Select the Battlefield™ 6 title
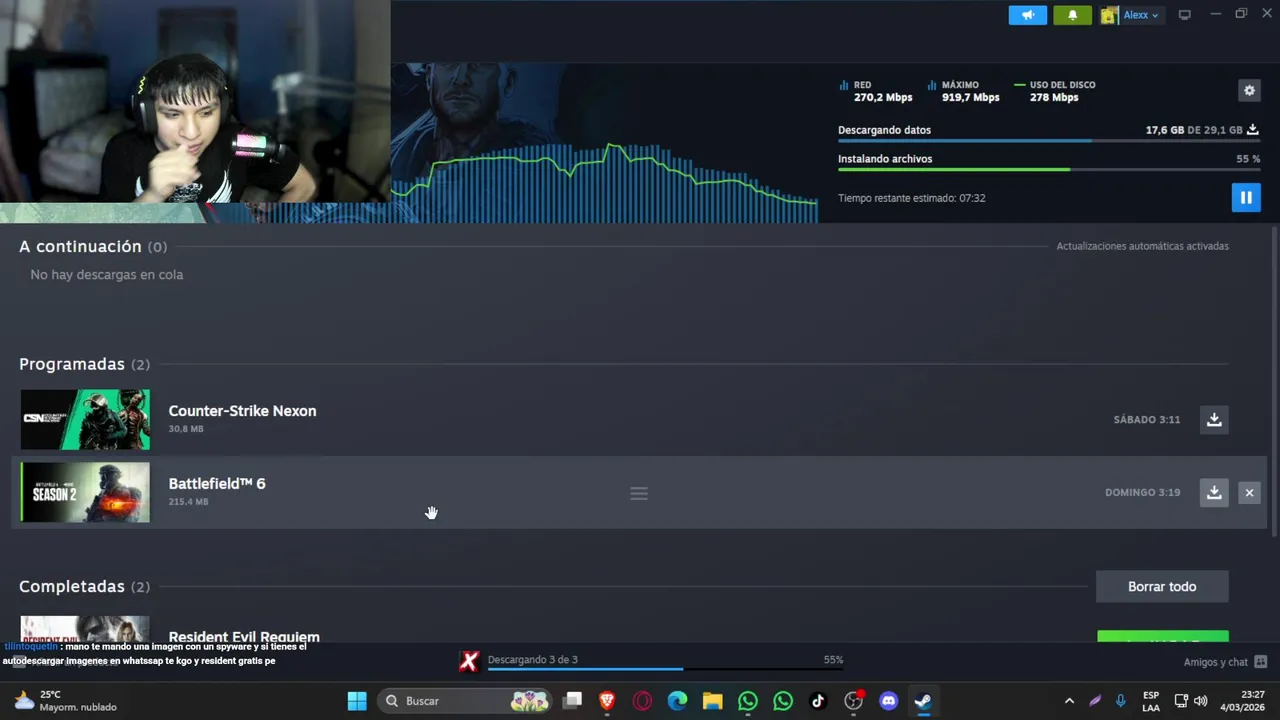Viewport: 1280px width, 720px height. point(217,484)
